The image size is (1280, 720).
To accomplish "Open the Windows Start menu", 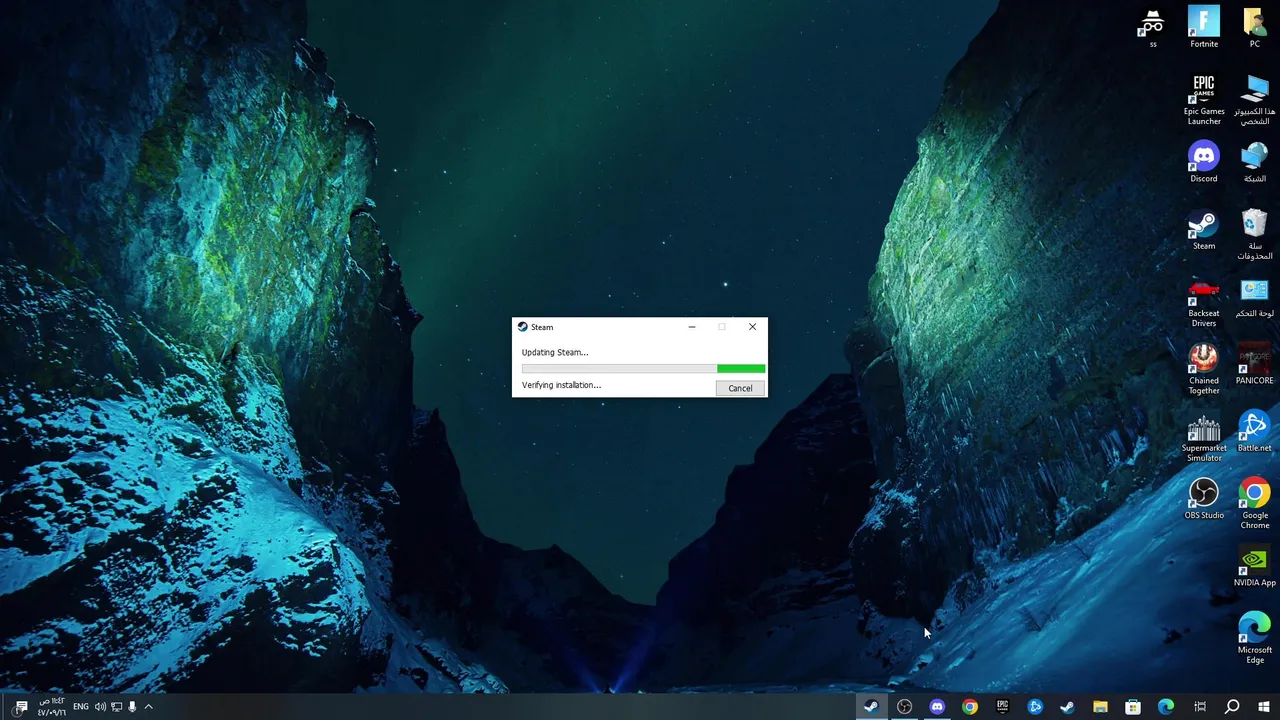I will coord(1264,707).
